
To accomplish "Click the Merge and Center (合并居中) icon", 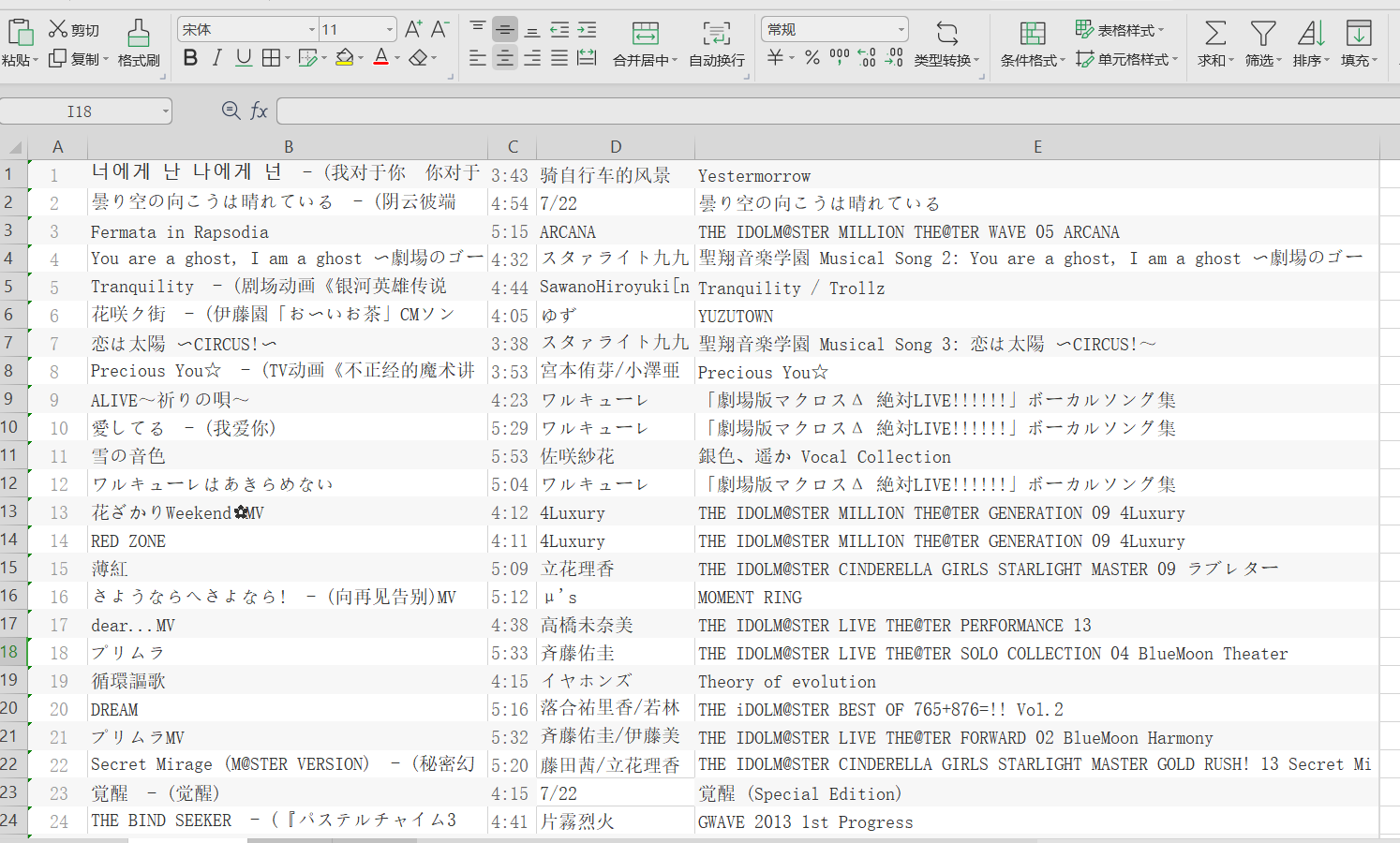I will pos(646,34).
